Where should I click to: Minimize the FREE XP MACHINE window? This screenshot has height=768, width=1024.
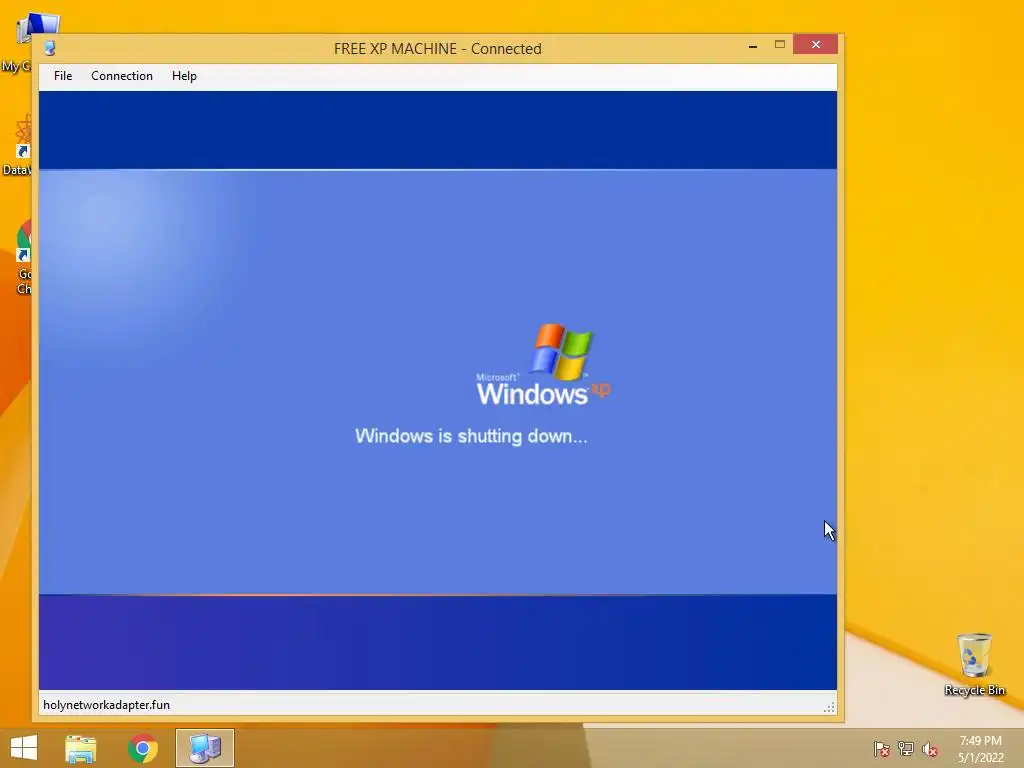coord(753,45)
